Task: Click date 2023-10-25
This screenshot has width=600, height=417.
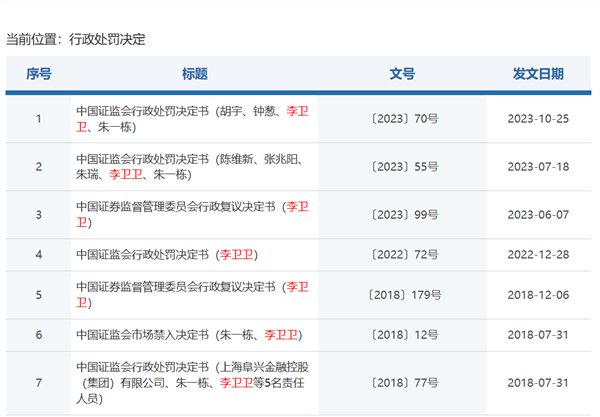Action: tap(538, 119)
